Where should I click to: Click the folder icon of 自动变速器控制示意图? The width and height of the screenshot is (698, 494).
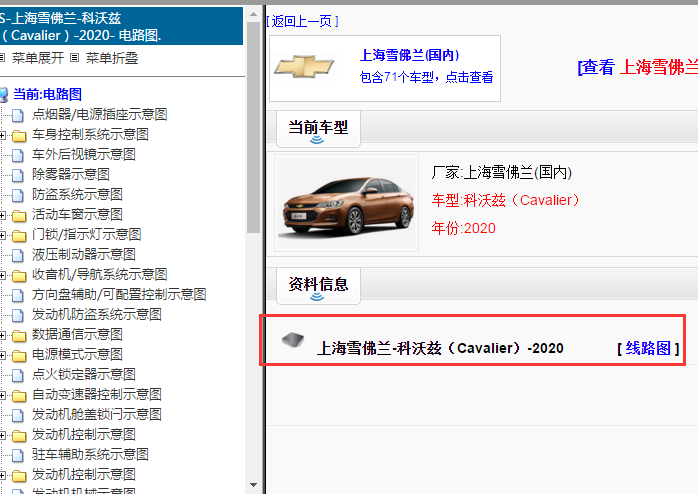point(19,396)
